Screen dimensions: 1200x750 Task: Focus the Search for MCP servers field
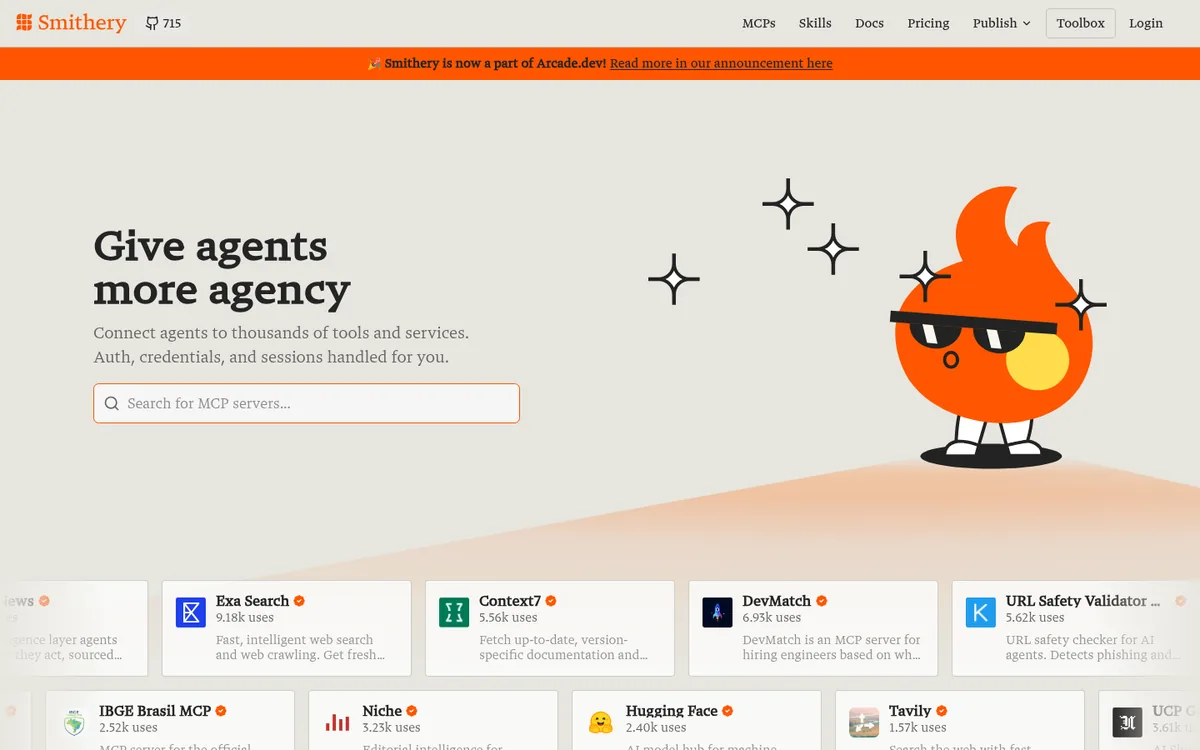click(306, 403)
